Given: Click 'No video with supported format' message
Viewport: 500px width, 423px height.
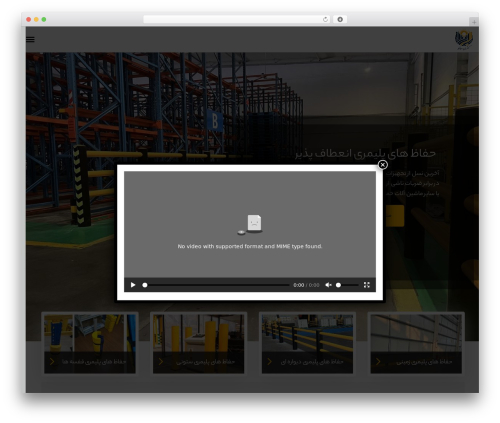Looking at the screenshot, I should pyautogui.click(x=250, y=246).
